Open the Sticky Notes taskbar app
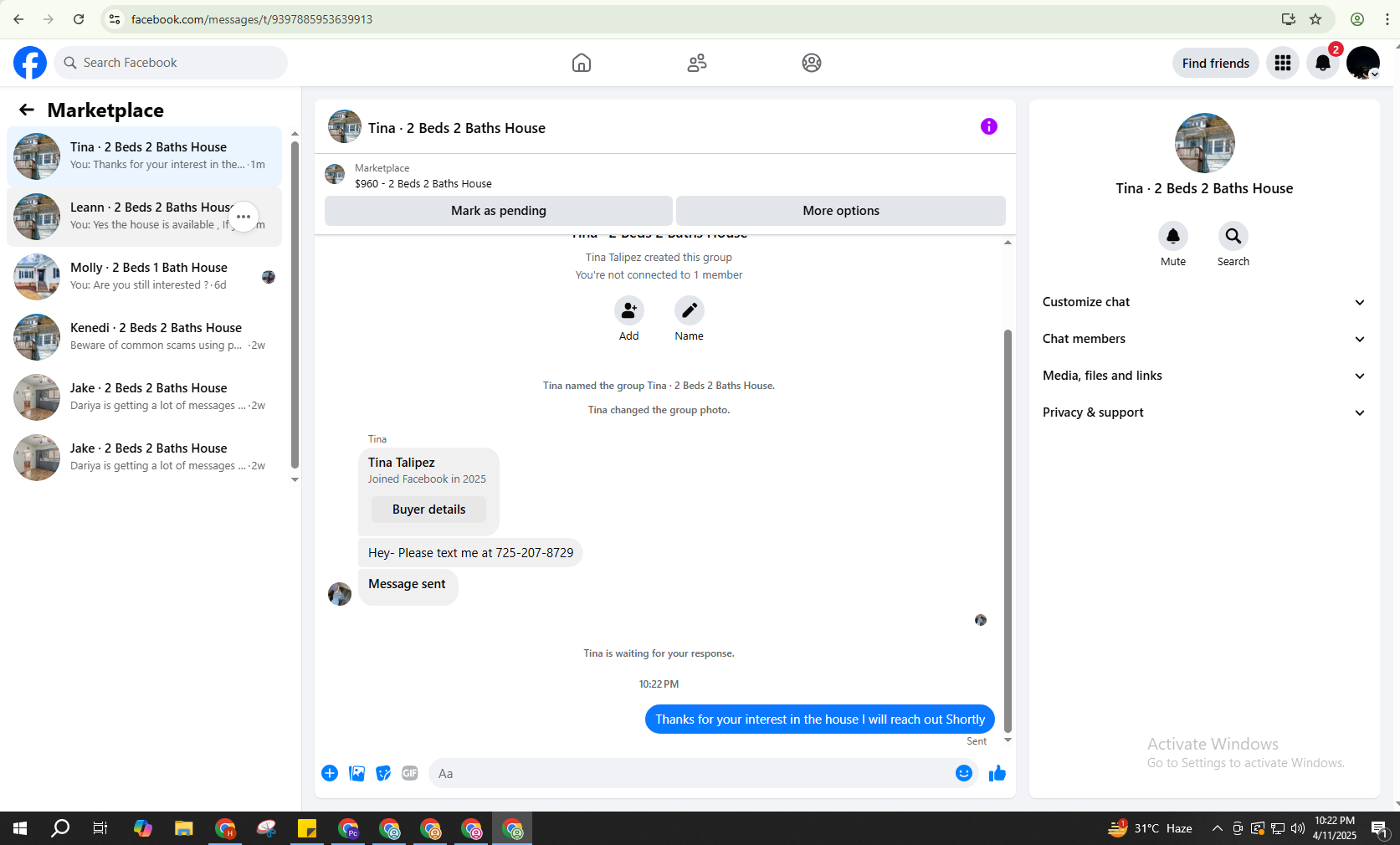Screen dimensions: 1400x845 click(307, 828)
